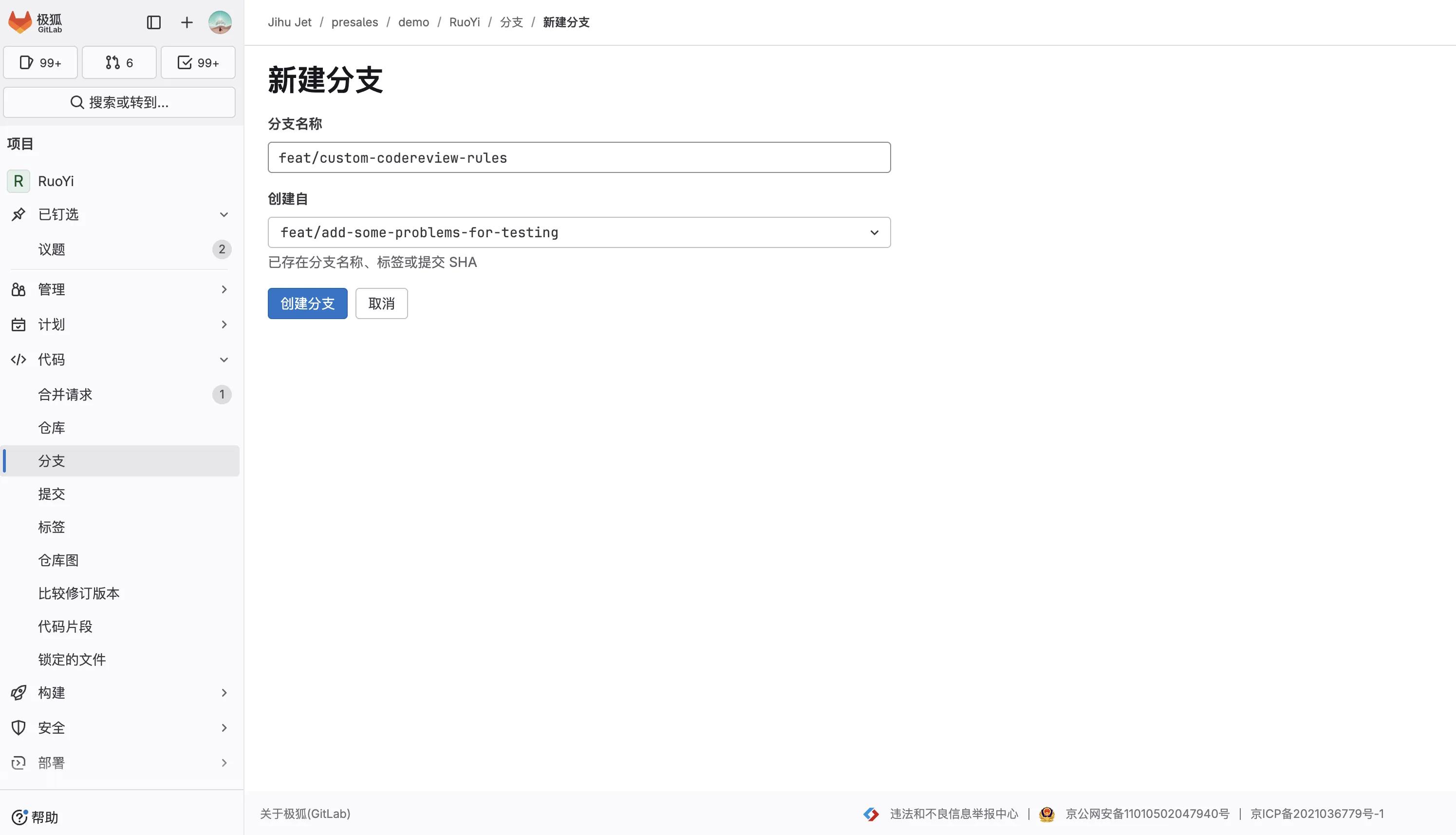This screenshot has height=835, width=1456.
Task: Select 标签 in the code menu
Action: pyautogui.click(x=52, y=527)
